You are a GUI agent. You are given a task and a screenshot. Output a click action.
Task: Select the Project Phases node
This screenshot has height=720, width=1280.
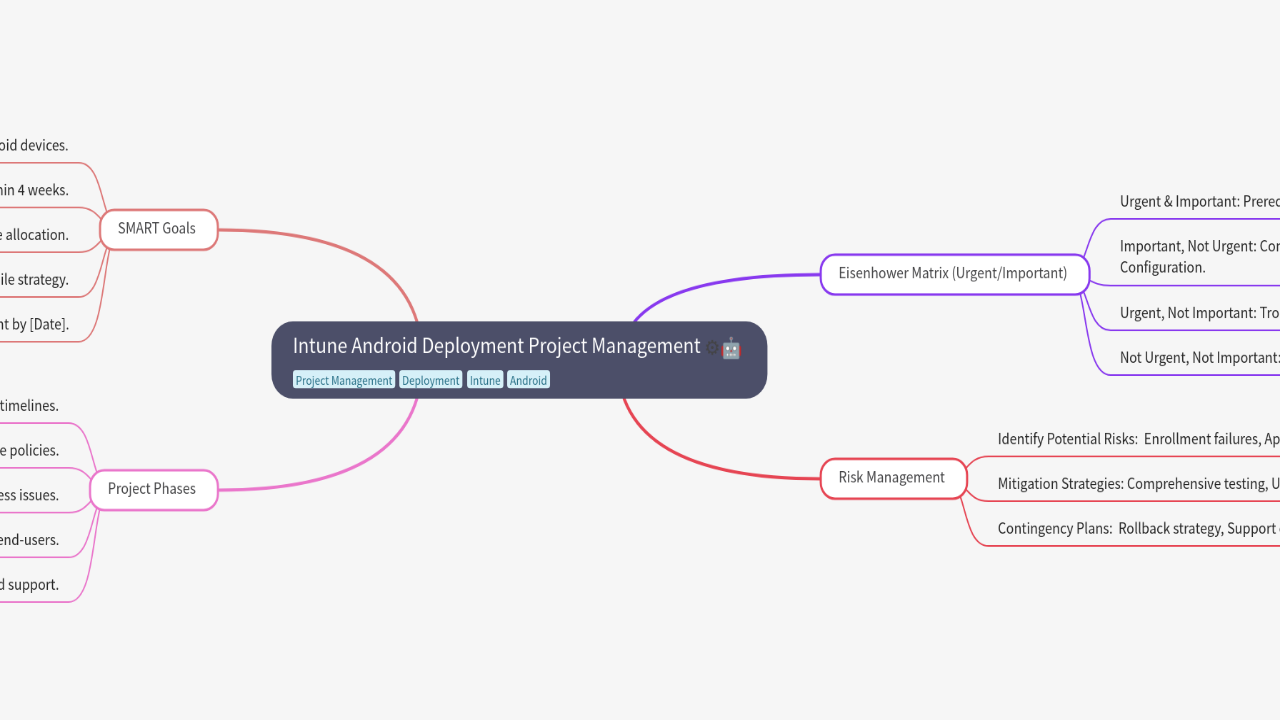pyautogui.click(x=152, y=489)
